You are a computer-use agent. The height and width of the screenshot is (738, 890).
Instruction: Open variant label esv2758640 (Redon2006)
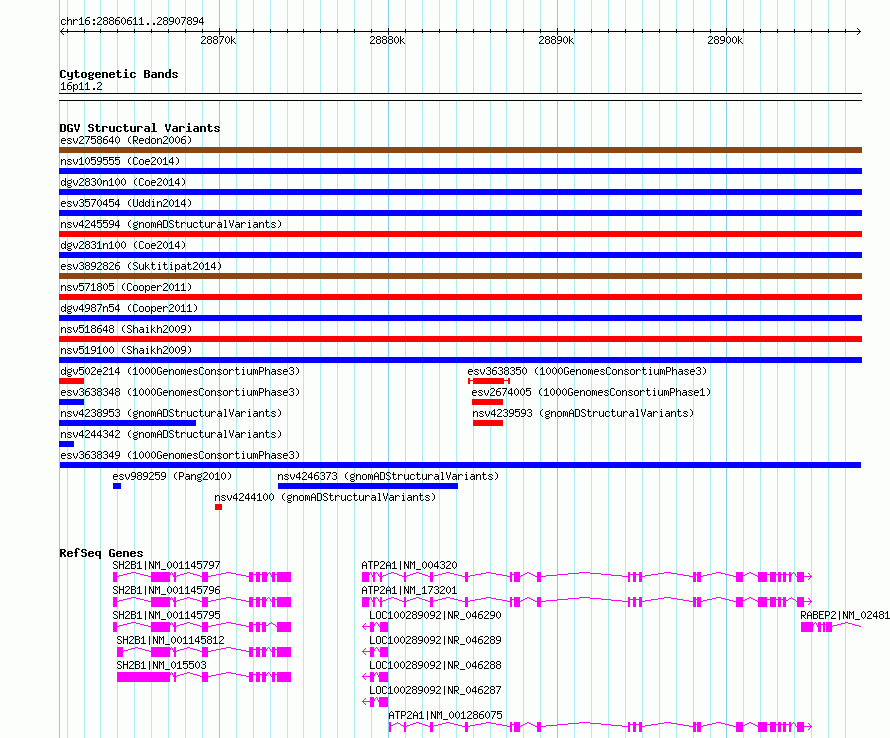(x=126, y=140)
